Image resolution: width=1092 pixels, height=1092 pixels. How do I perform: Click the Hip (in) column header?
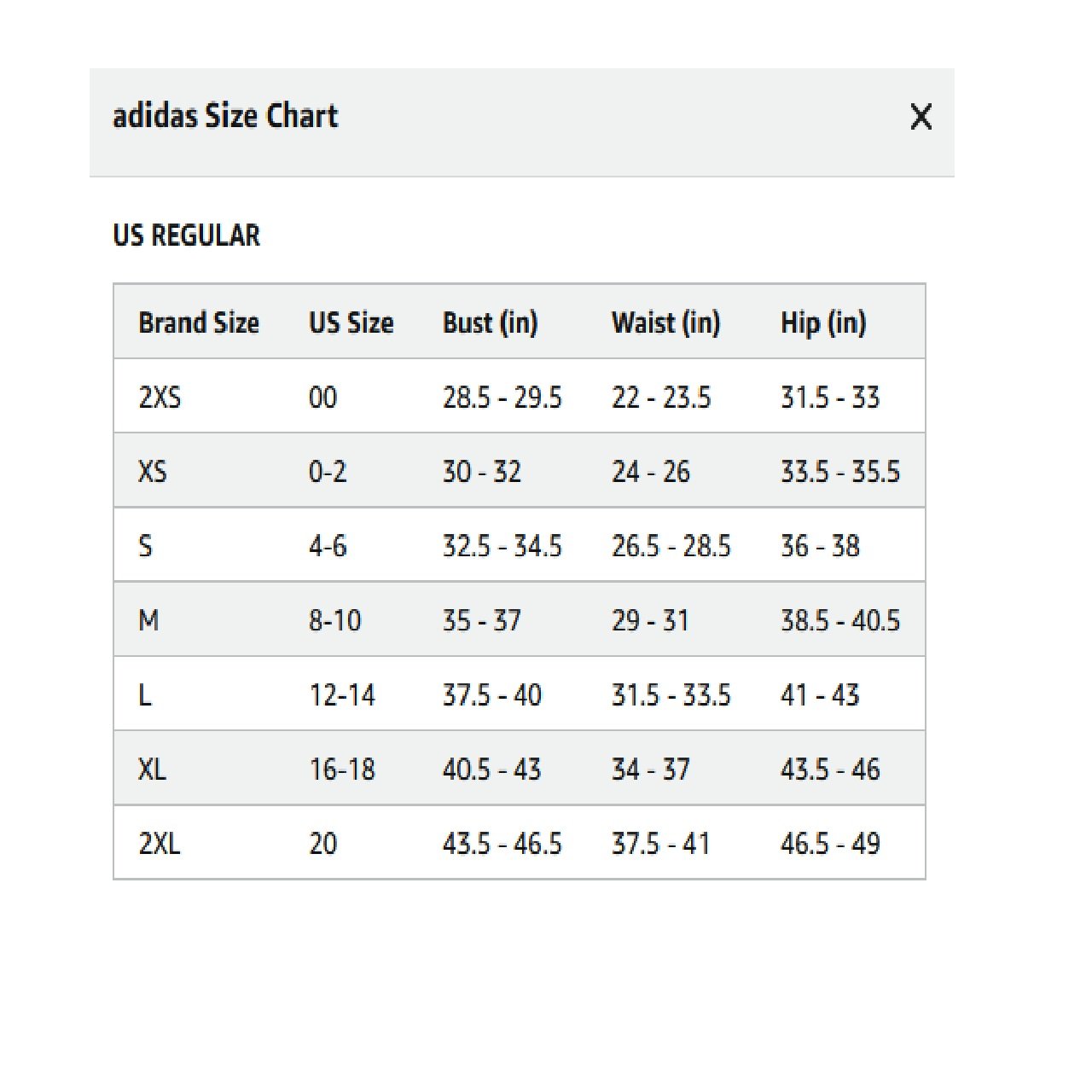click(x=823, y=322)
